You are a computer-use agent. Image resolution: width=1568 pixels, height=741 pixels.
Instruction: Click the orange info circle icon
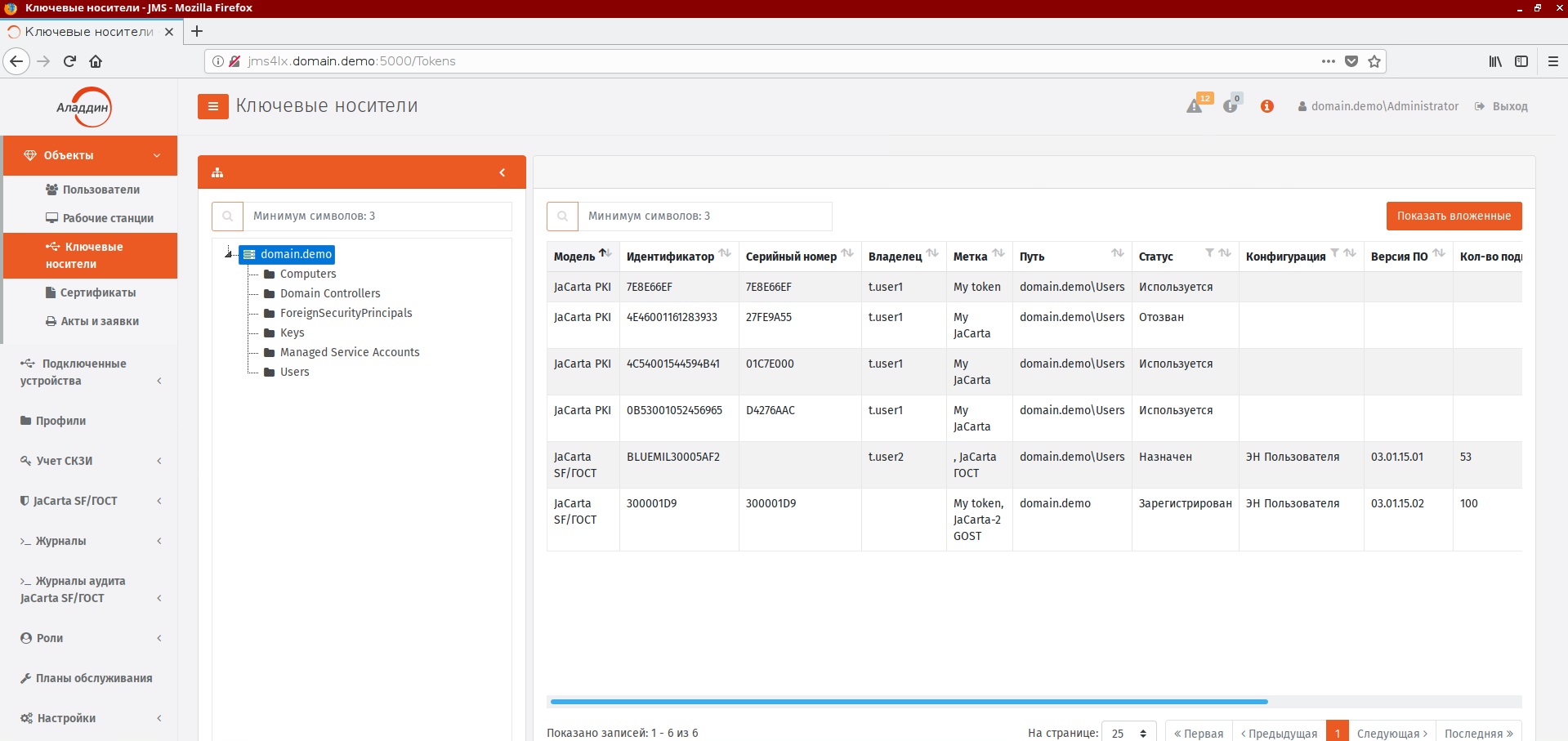click(1266, 106)
